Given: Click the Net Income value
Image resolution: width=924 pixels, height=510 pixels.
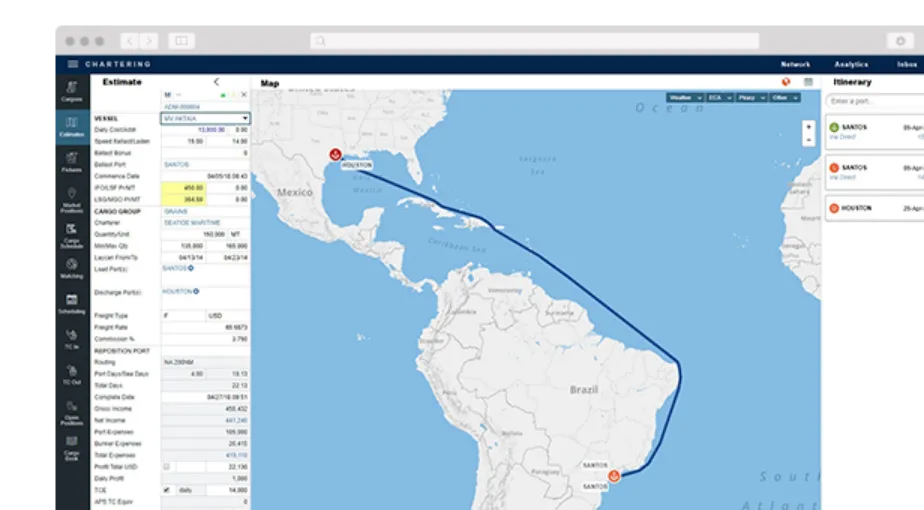Looking at the screenshot, I should (236, 420).
